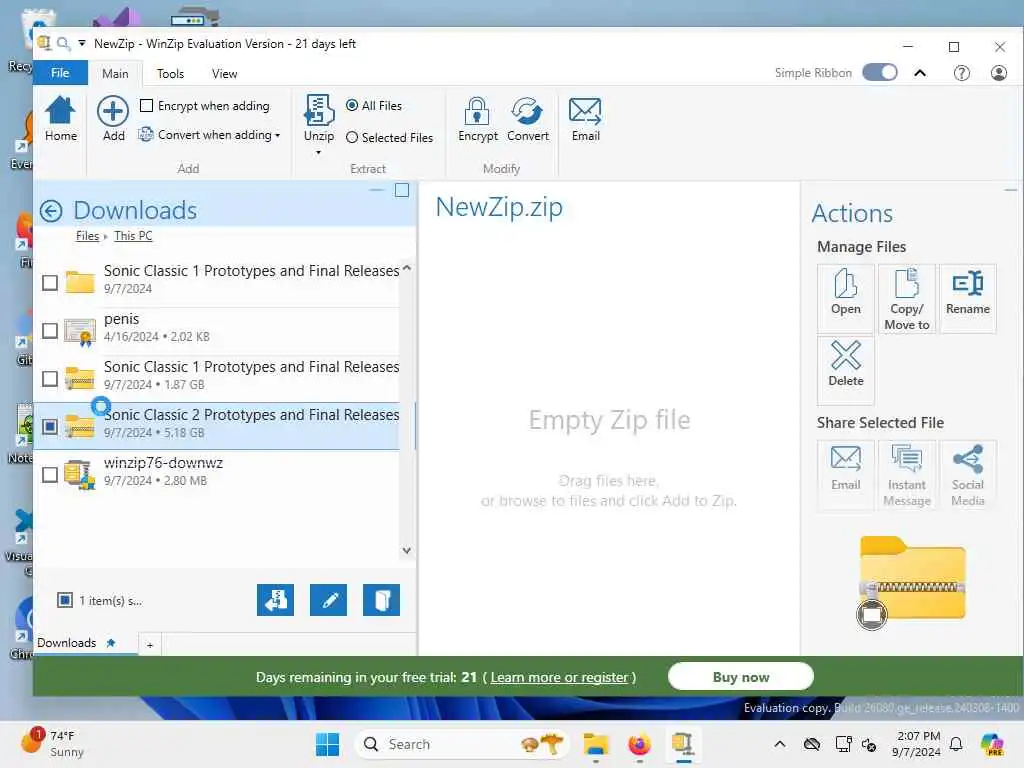The width and height of the screenshot is (1024, 768).
Task: Collapse the Actions pane minimize dash
Action: (1010, 189)
